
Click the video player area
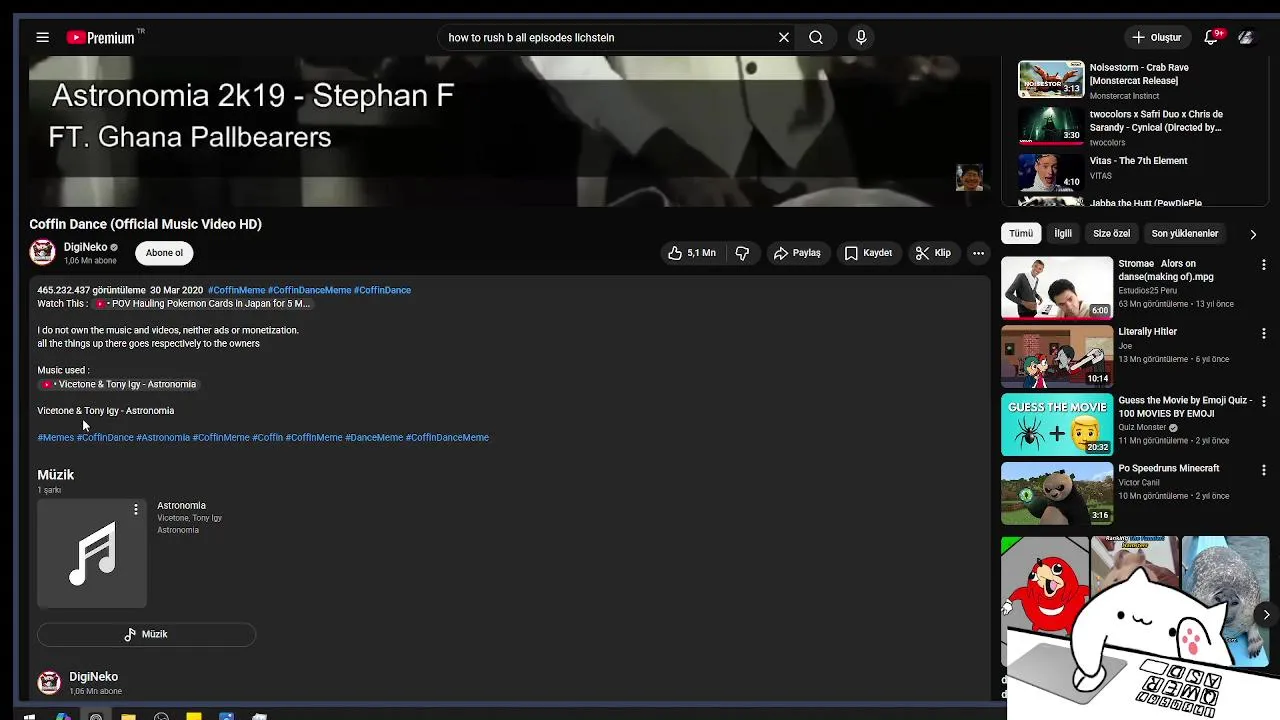(510, 131)
